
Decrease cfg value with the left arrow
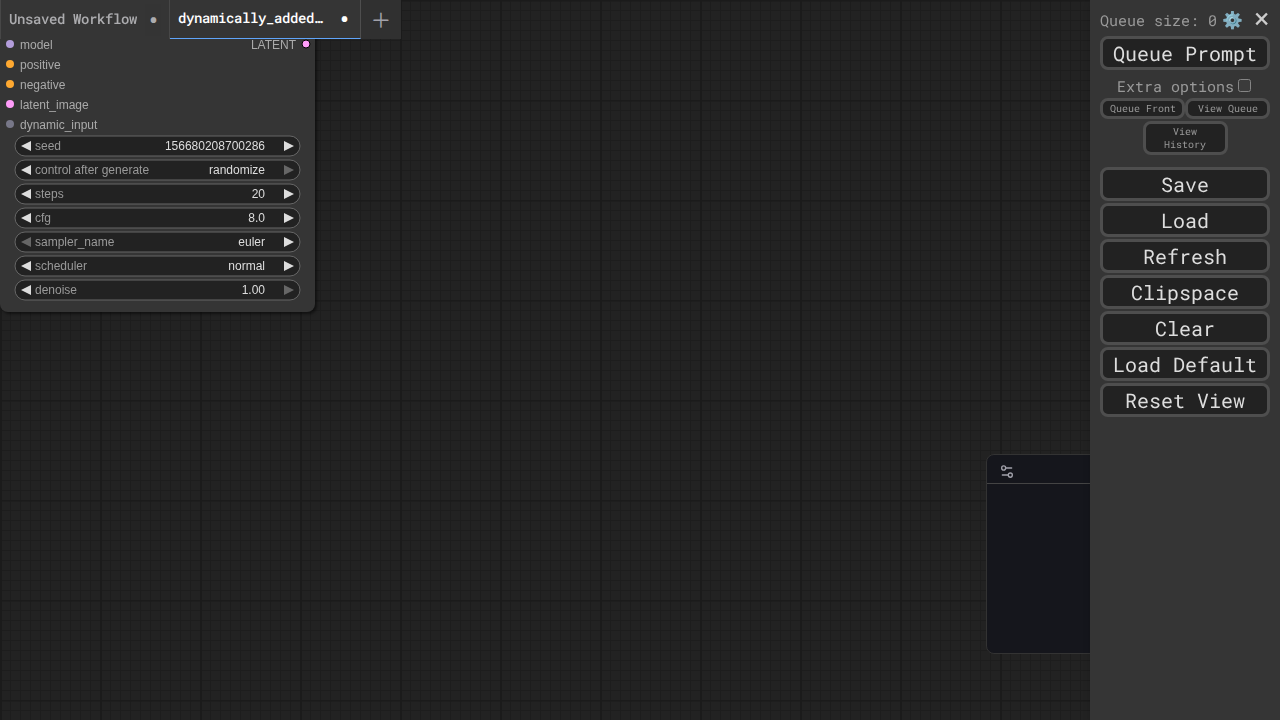(26, 218)
